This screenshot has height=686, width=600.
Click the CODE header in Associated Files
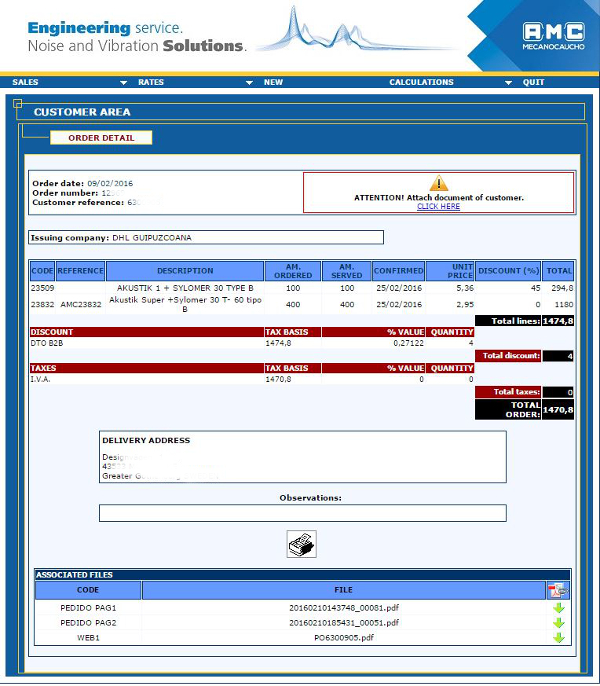tap(88, 590)
